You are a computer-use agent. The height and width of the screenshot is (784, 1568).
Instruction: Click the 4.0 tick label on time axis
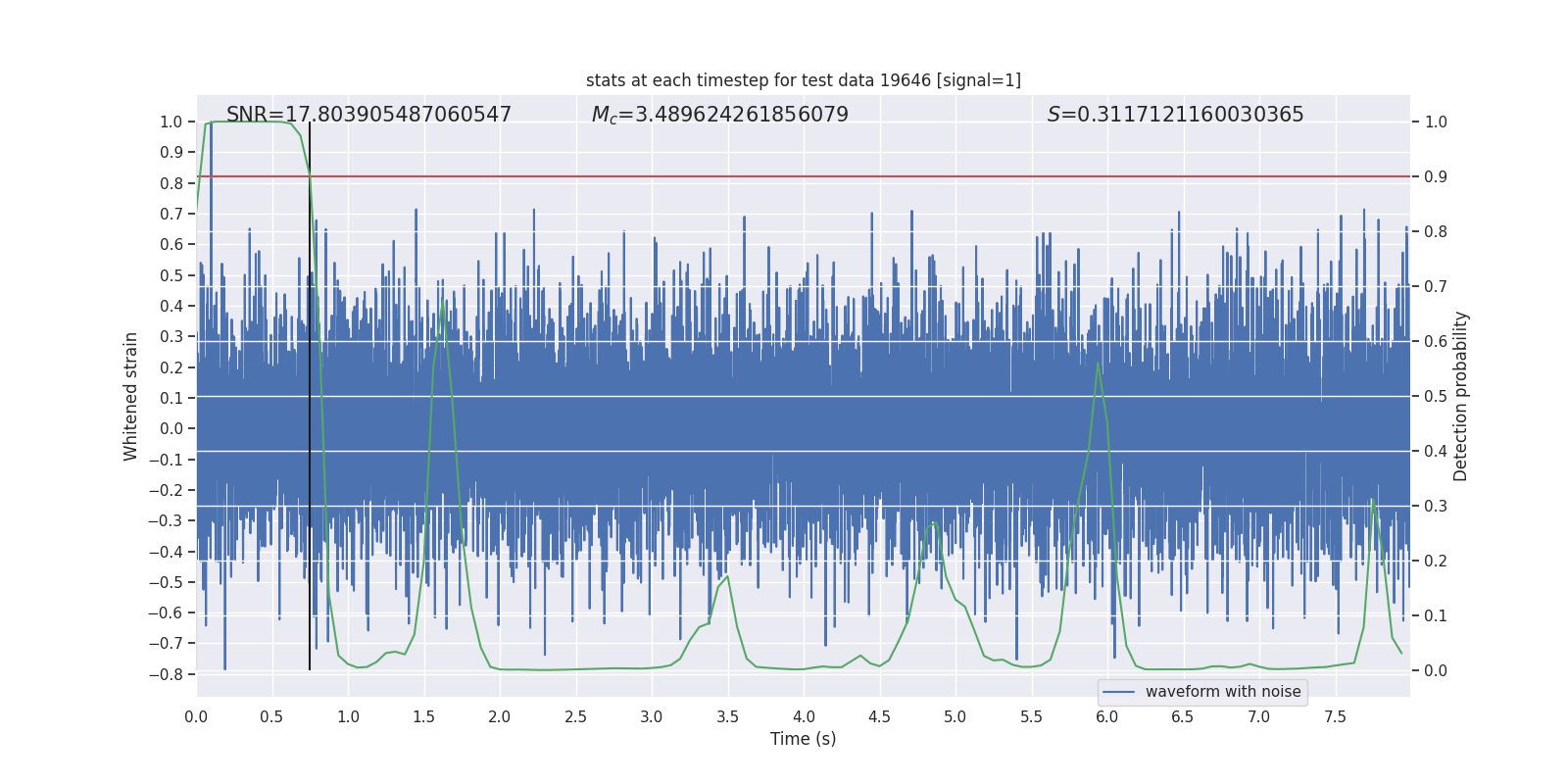(x=804, y=716)
